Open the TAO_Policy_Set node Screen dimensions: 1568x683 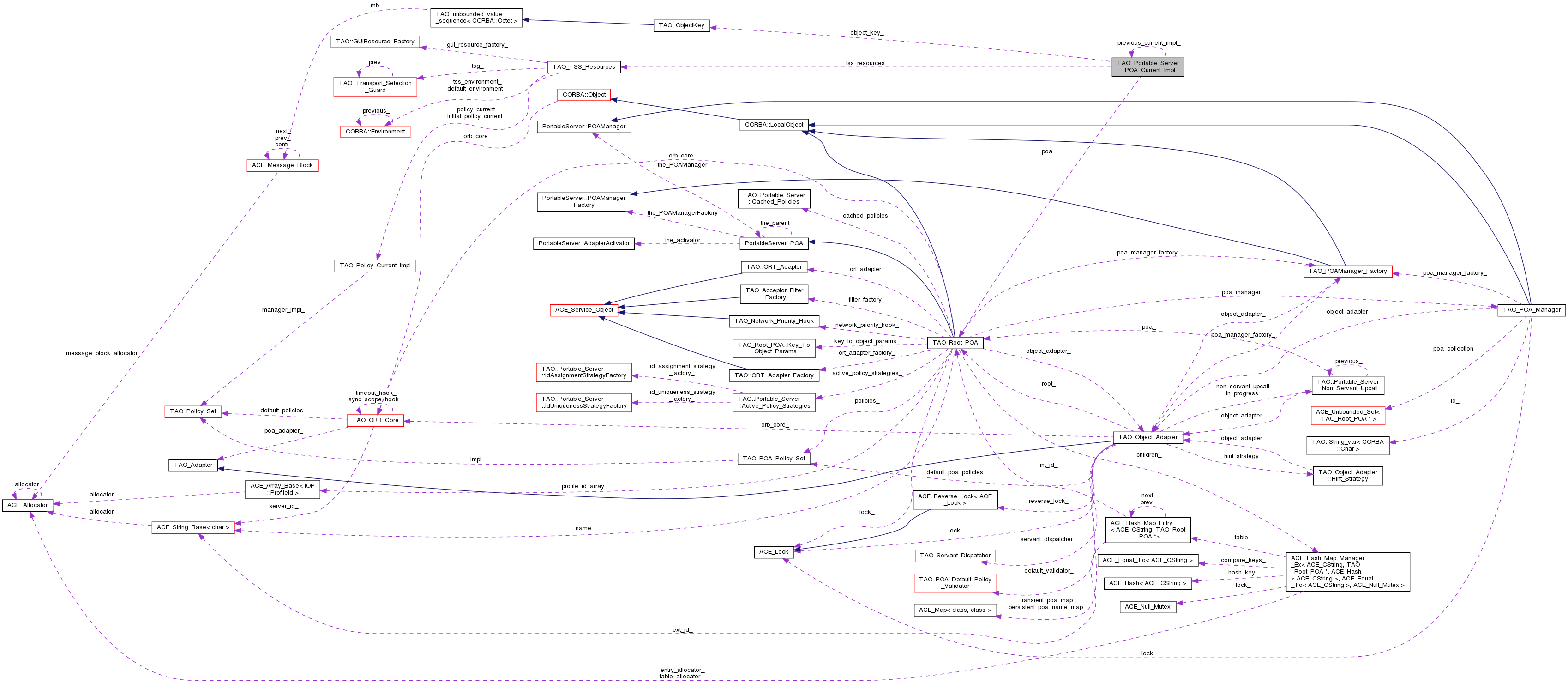coord(192,411)
